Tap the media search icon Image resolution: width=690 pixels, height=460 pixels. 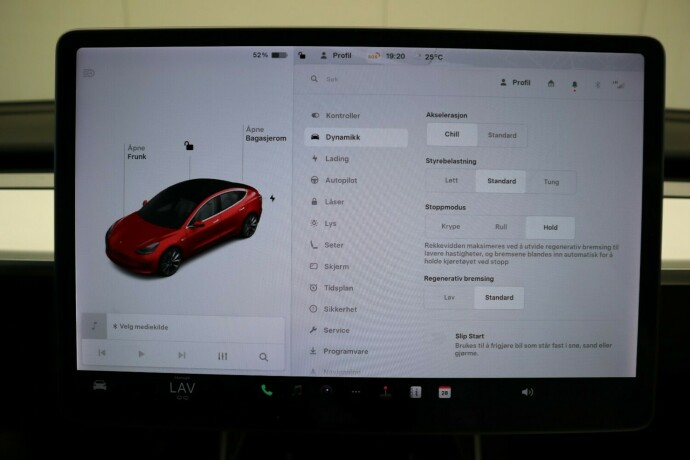click(x=263, y=357)
